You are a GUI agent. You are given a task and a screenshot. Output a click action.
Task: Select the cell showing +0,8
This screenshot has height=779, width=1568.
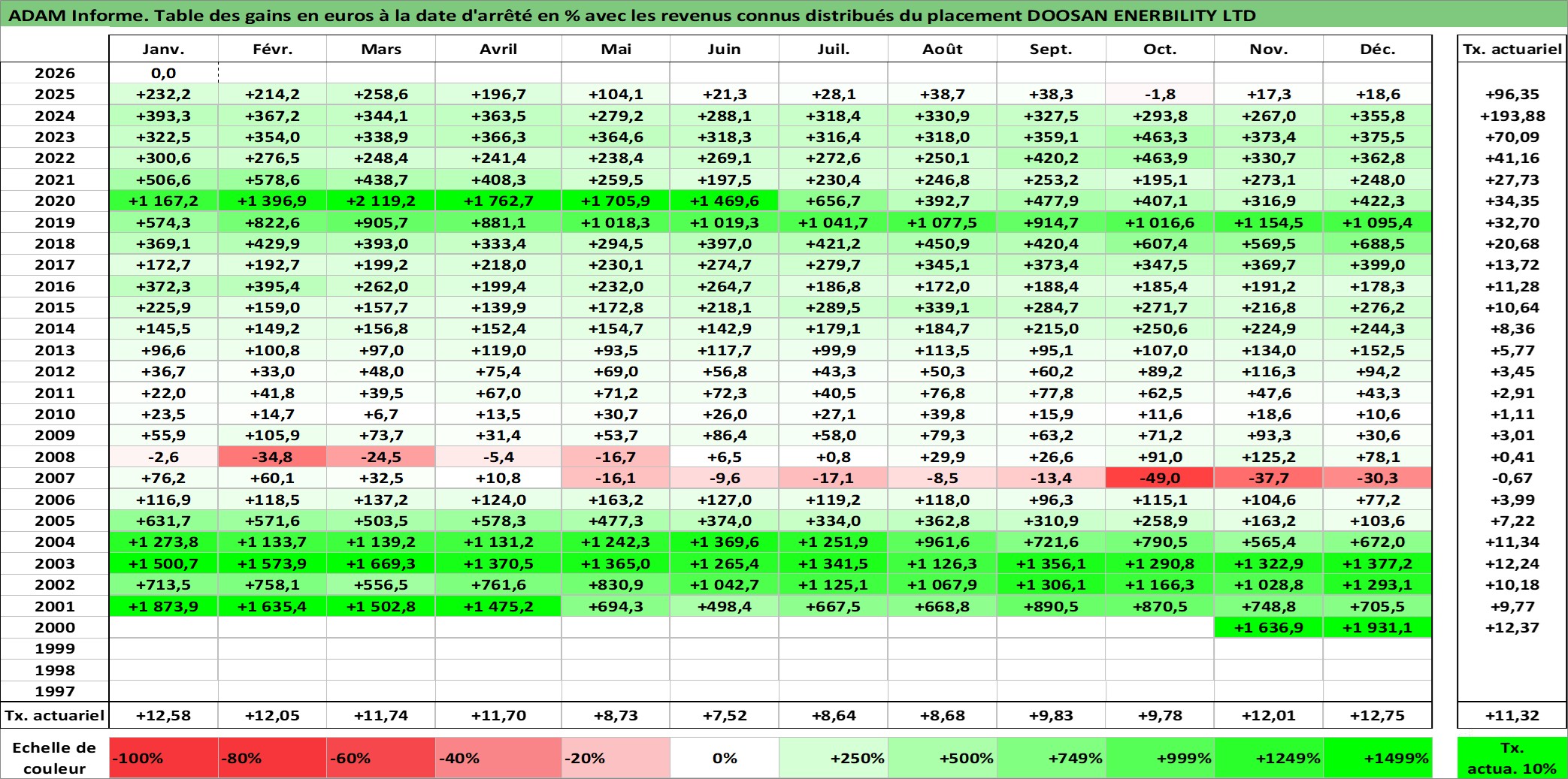(x=834, y=457)
